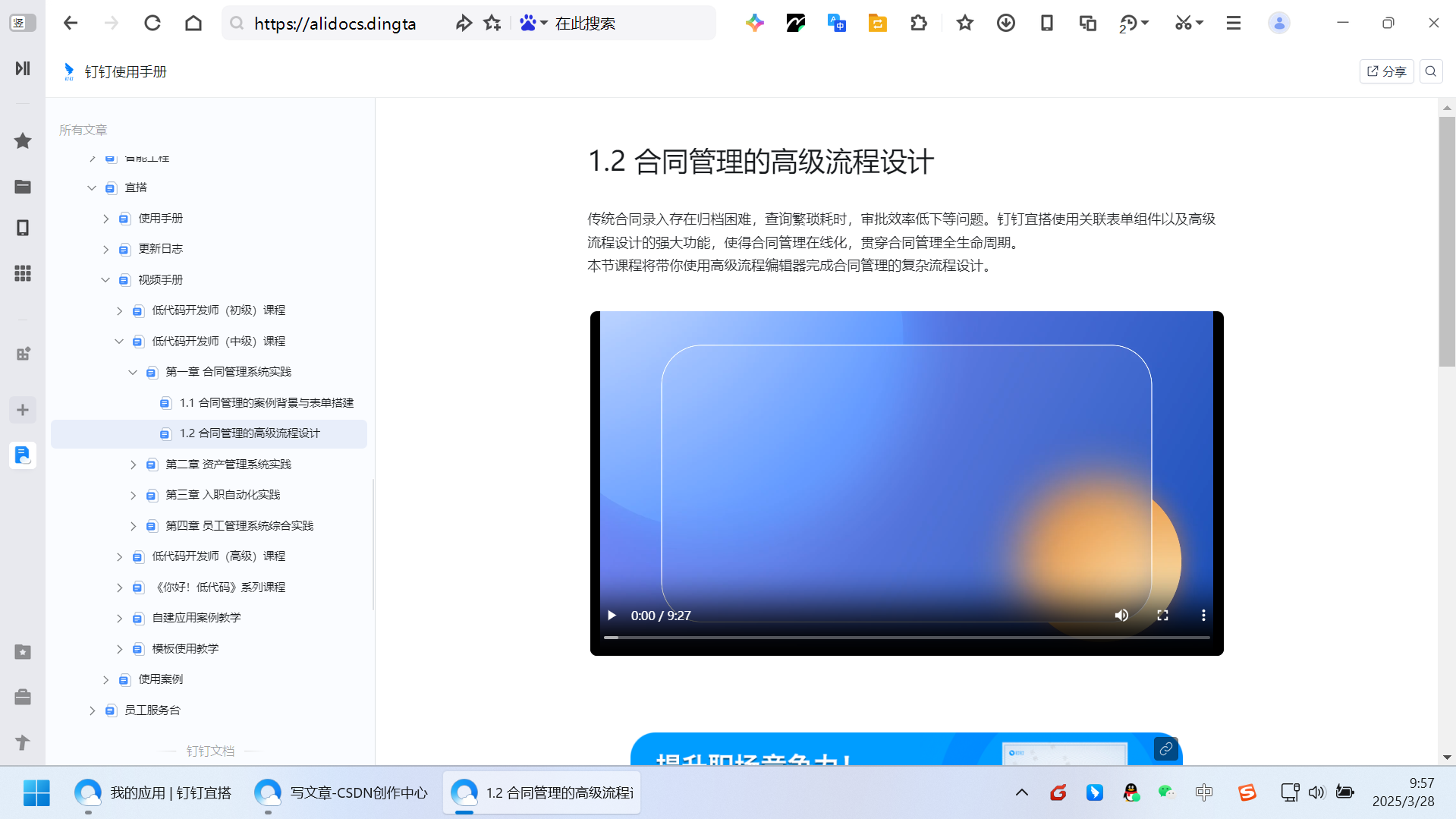Click the video progress bar
The height and width of the screenshot is (819, 1456).
point(907,638)
